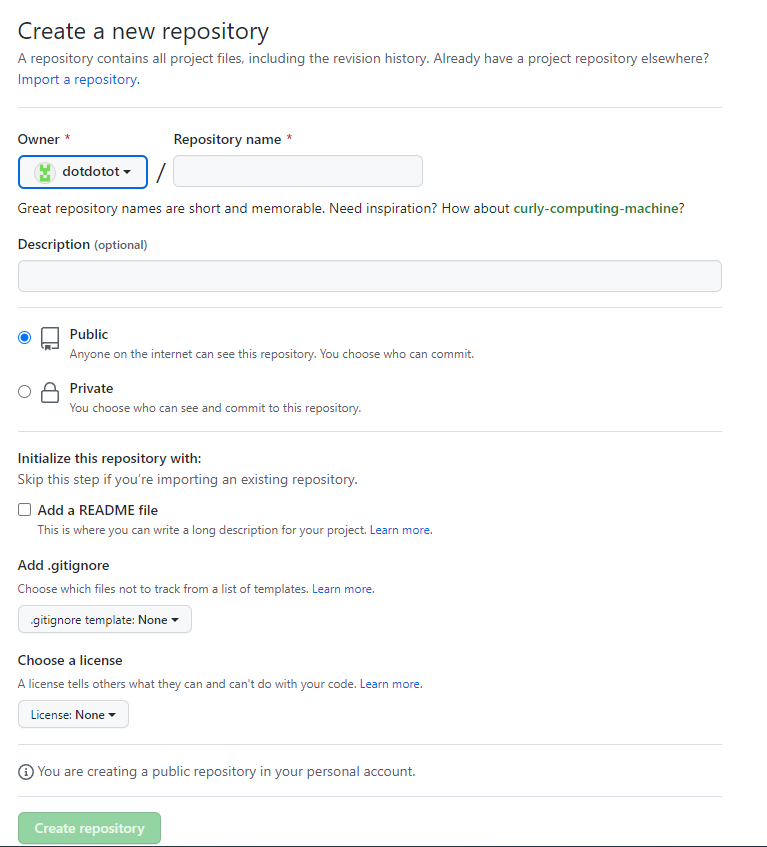Open the .gitignore template dropdown
Image resolution: width=767 pixels, height=847 pixels.
(104, 619)
